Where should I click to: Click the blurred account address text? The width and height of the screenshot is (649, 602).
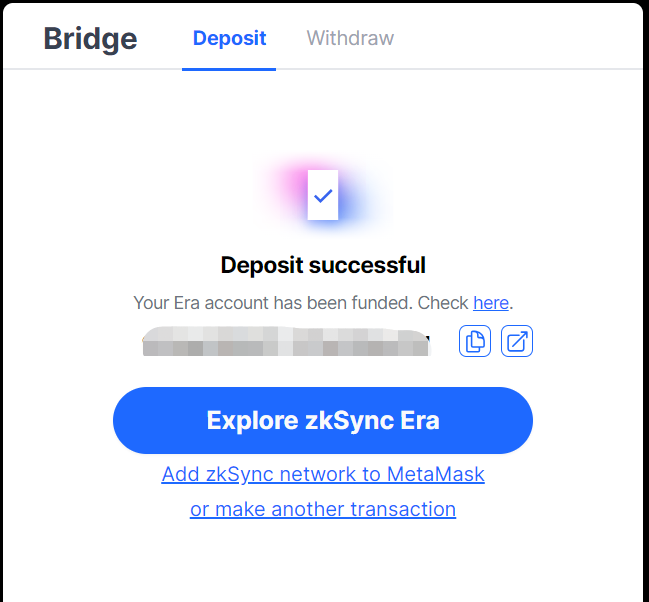(x=286, y=341)
